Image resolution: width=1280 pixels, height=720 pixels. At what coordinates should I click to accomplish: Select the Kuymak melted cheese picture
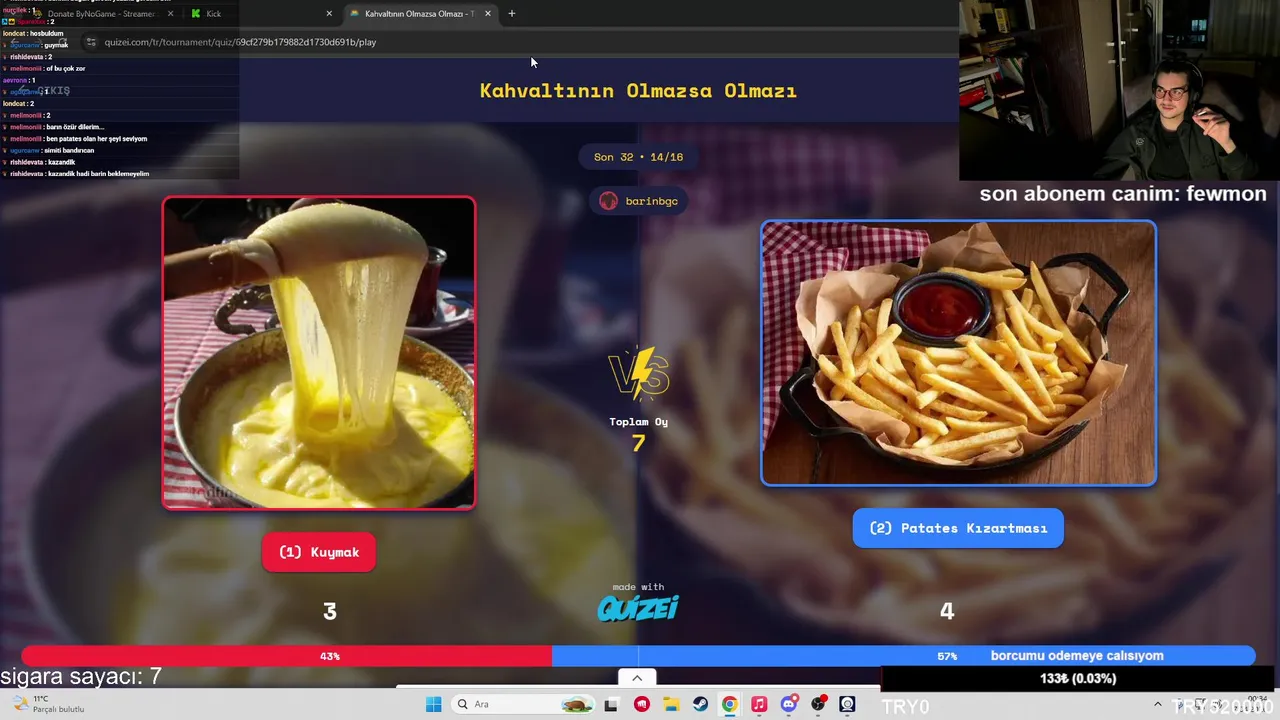(x=319, y=353)
